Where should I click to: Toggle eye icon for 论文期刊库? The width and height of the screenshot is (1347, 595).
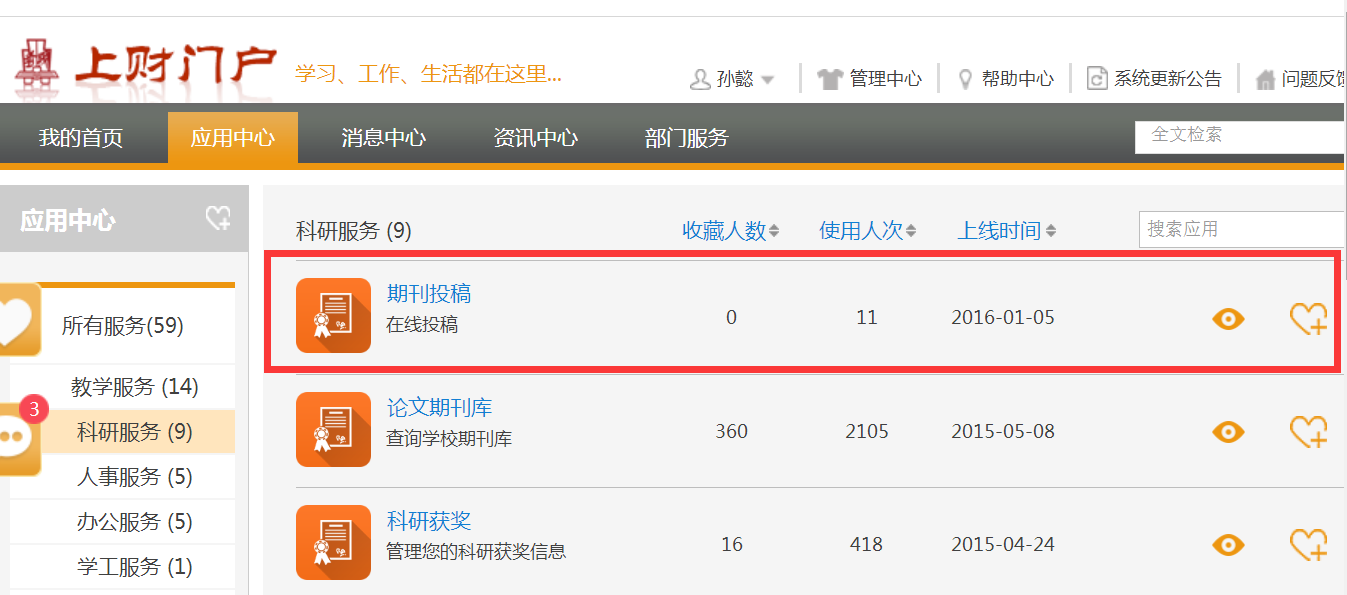(x=1228, y=432)
